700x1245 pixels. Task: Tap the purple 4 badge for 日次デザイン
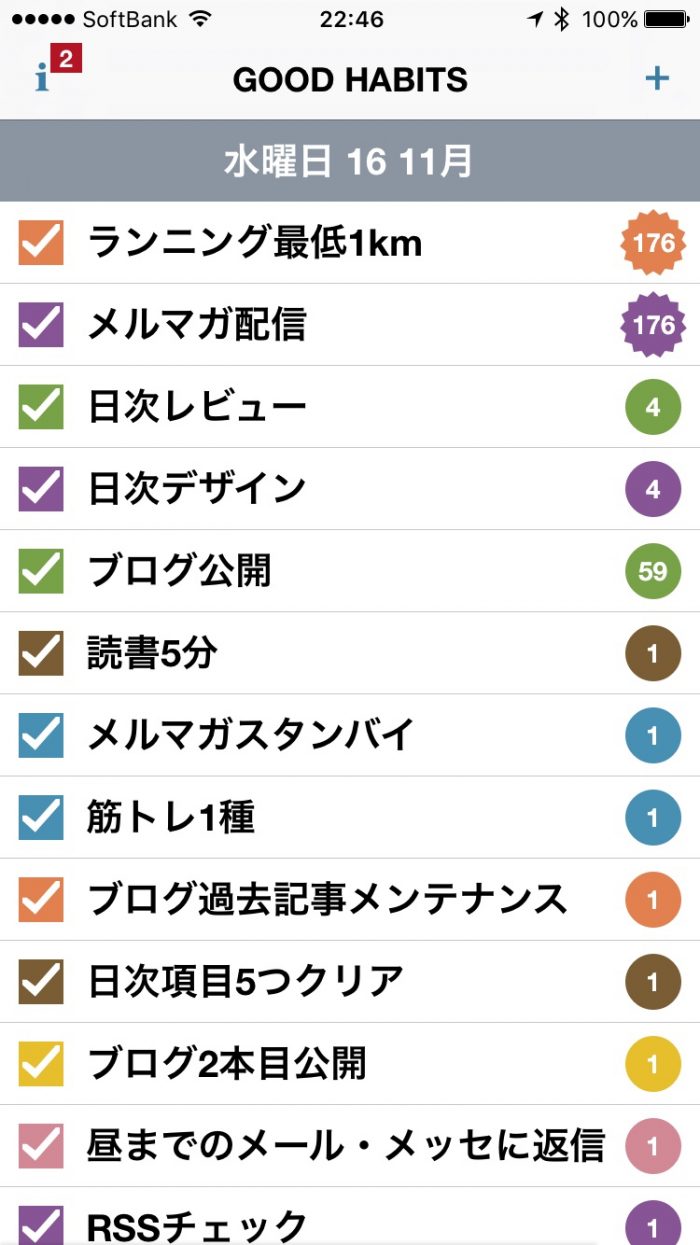[x=653, y=489]
